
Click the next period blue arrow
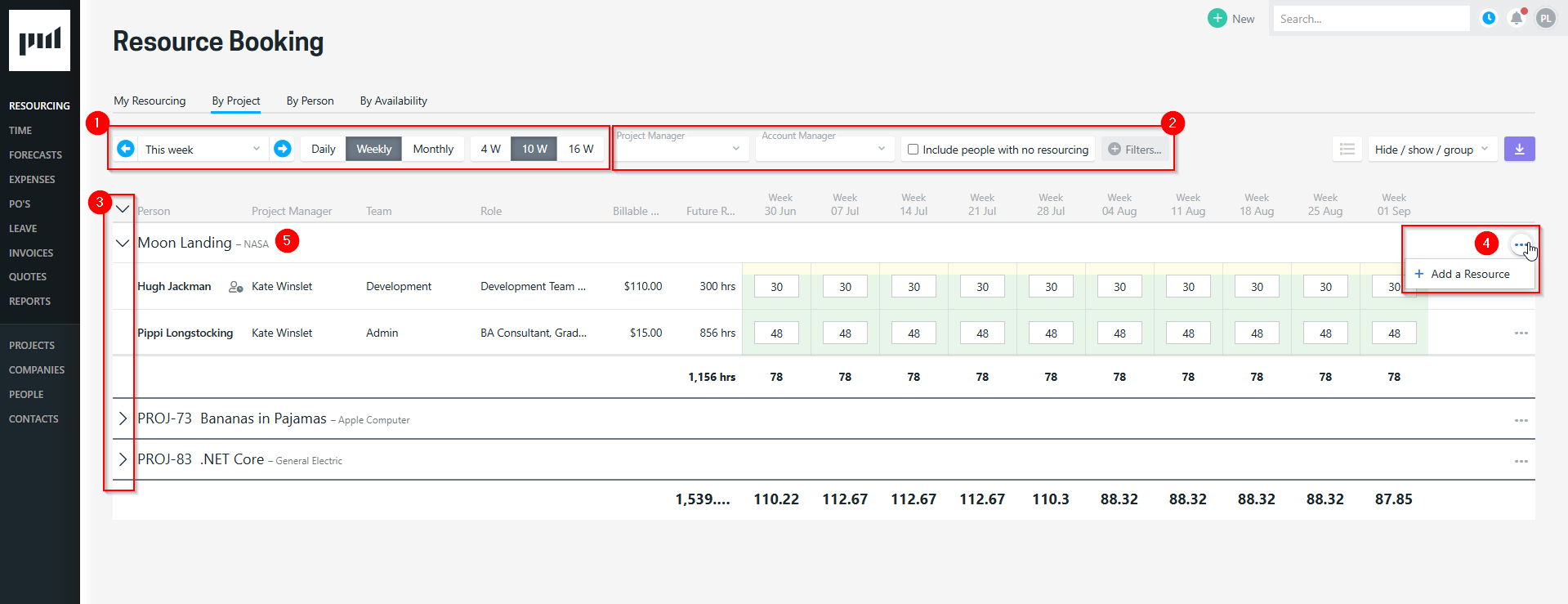point(283,149)
